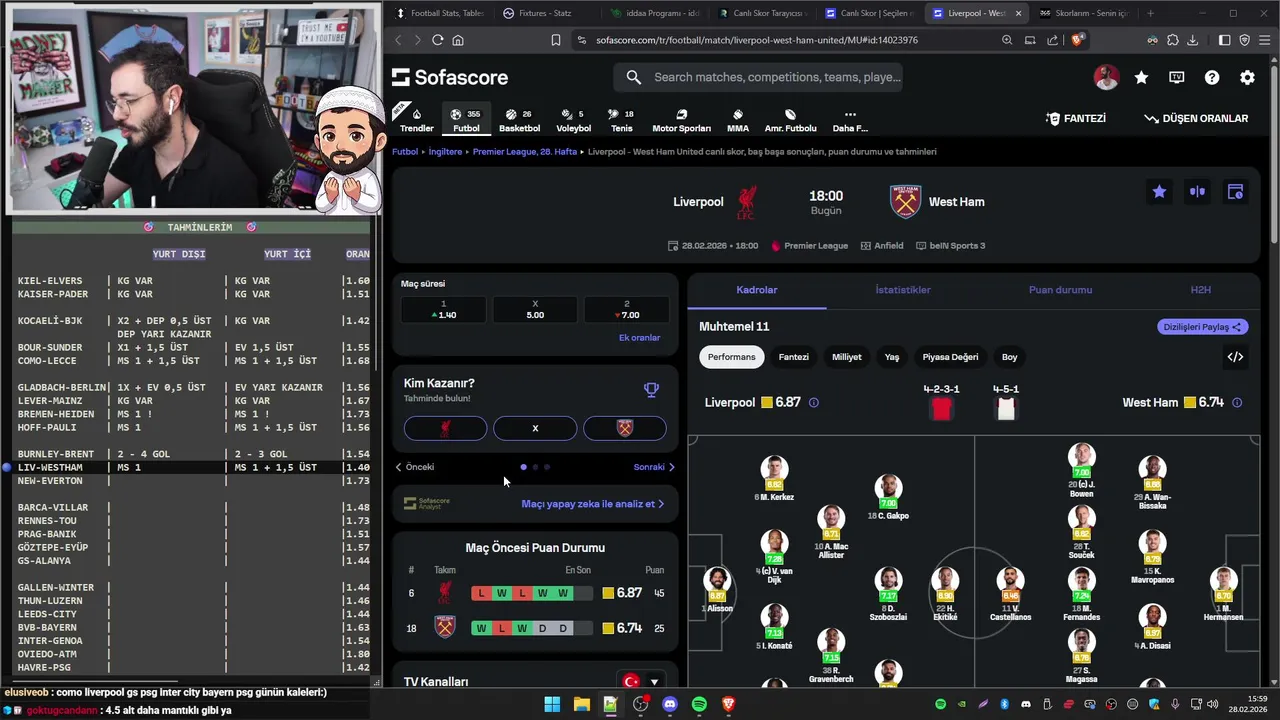1280x720 pixels.
Task: Open the compare teams icon
Action: tap(1197, 192)
